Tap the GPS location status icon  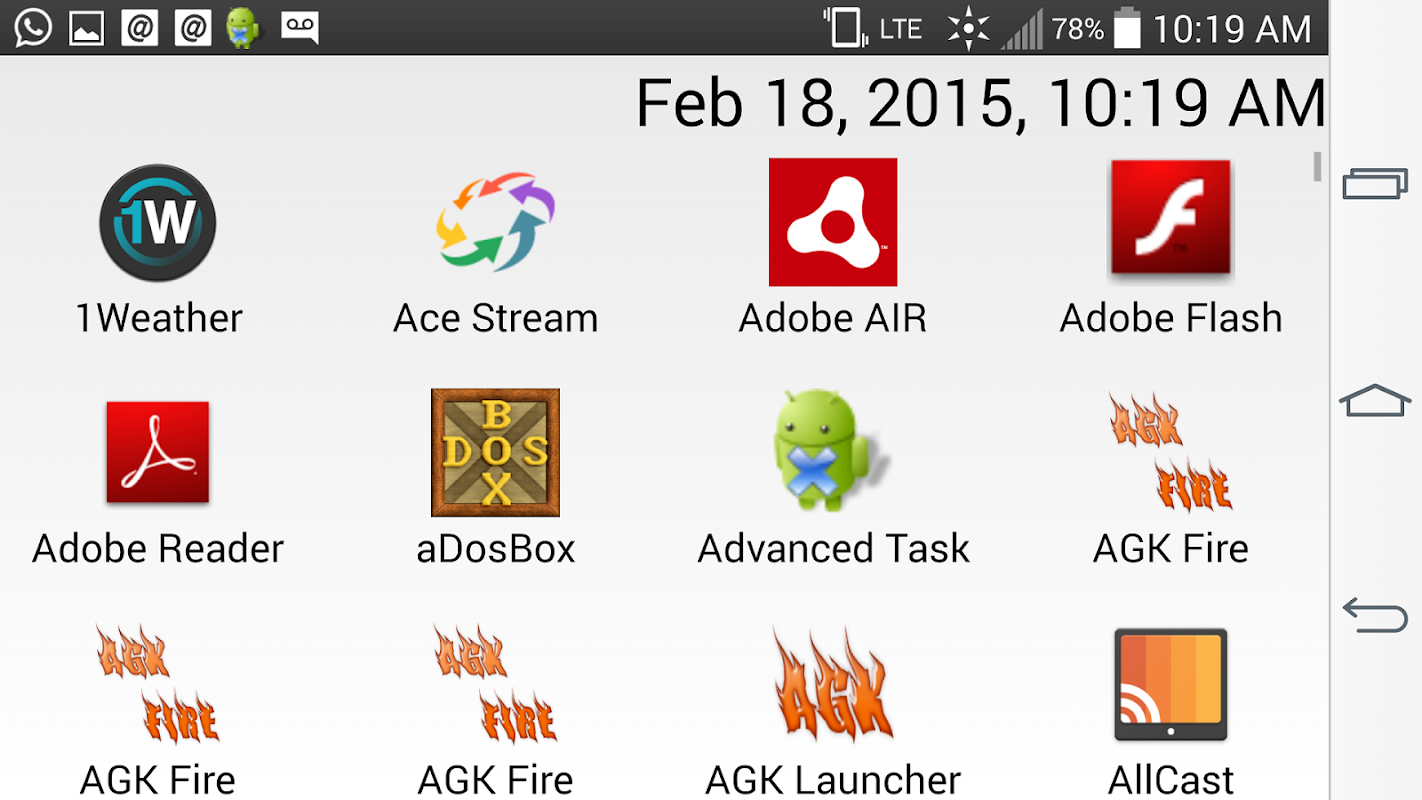pos(968,29)
